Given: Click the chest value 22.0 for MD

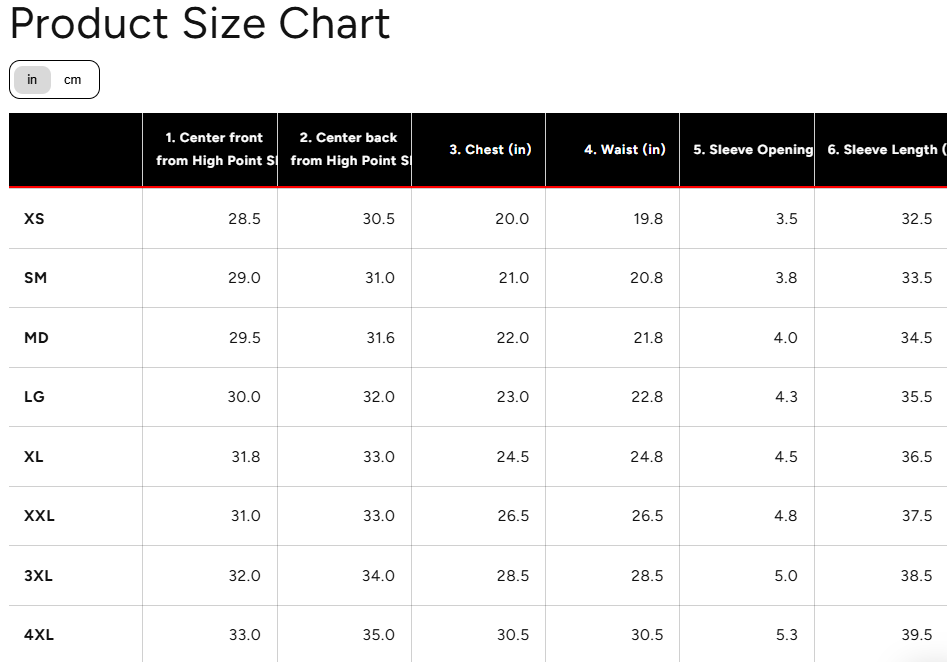Looking at the screenshot, I should (512, 338).
